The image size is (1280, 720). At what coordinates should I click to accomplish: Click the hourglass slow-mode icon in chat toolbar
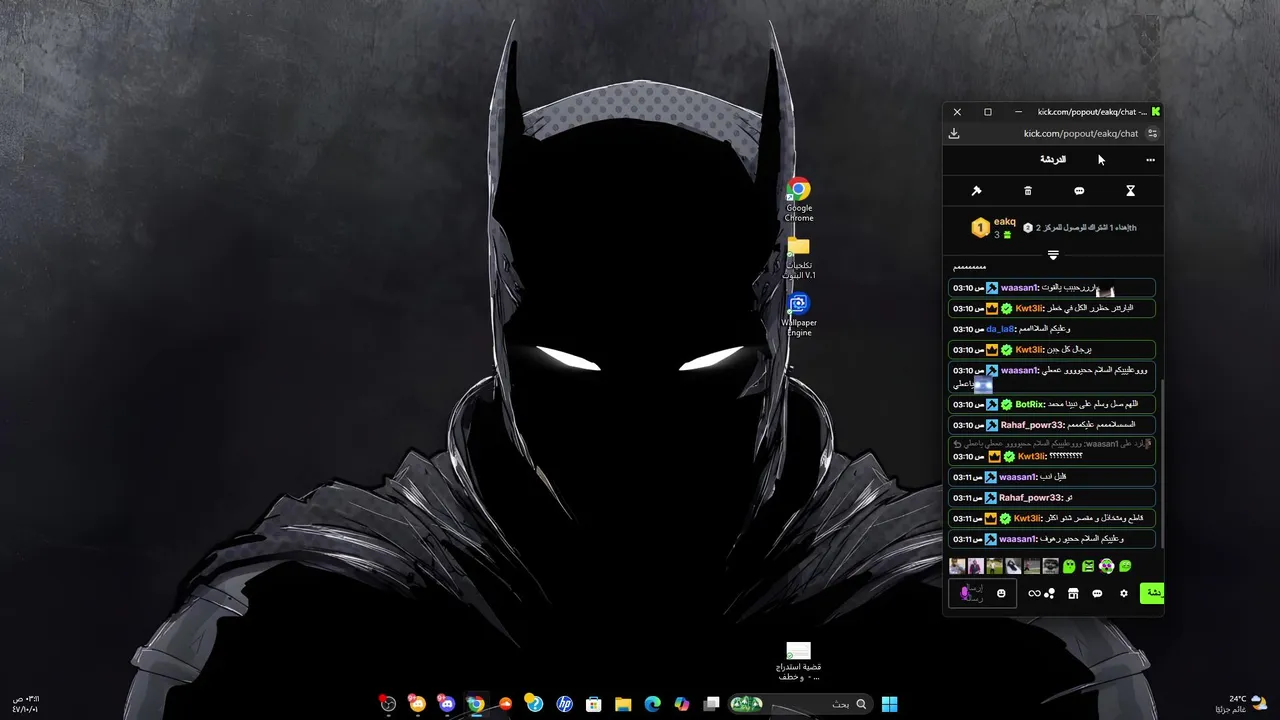coord(1130,191)
